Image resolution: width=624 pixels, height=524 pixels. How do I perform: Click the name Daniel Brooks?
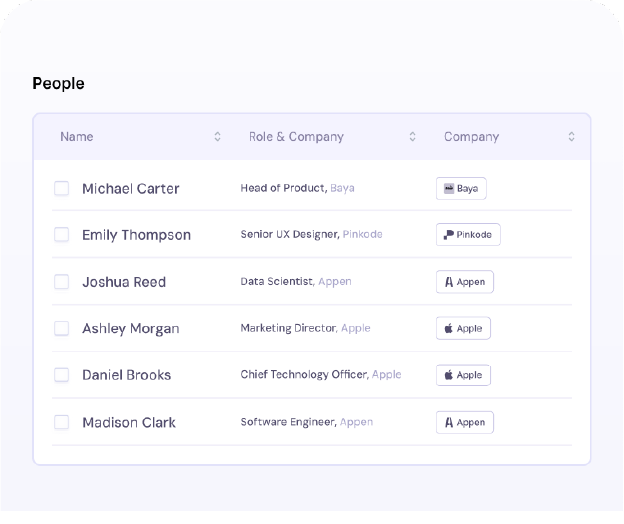[126, 375]
